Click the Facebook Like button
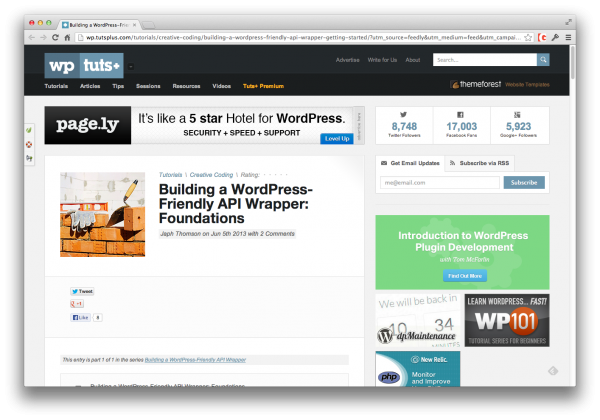 click(80, 317)
